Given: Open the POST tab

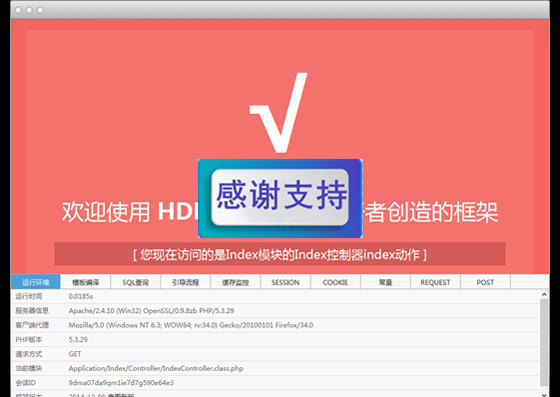Looking at the screenshot, I should 486,282.
